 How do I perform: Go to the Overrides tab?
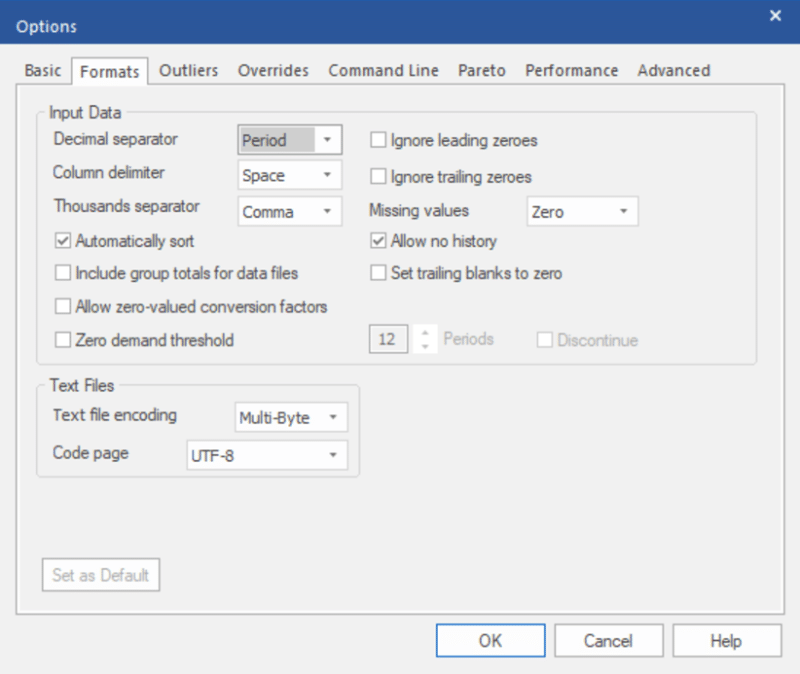click(273, 70)
